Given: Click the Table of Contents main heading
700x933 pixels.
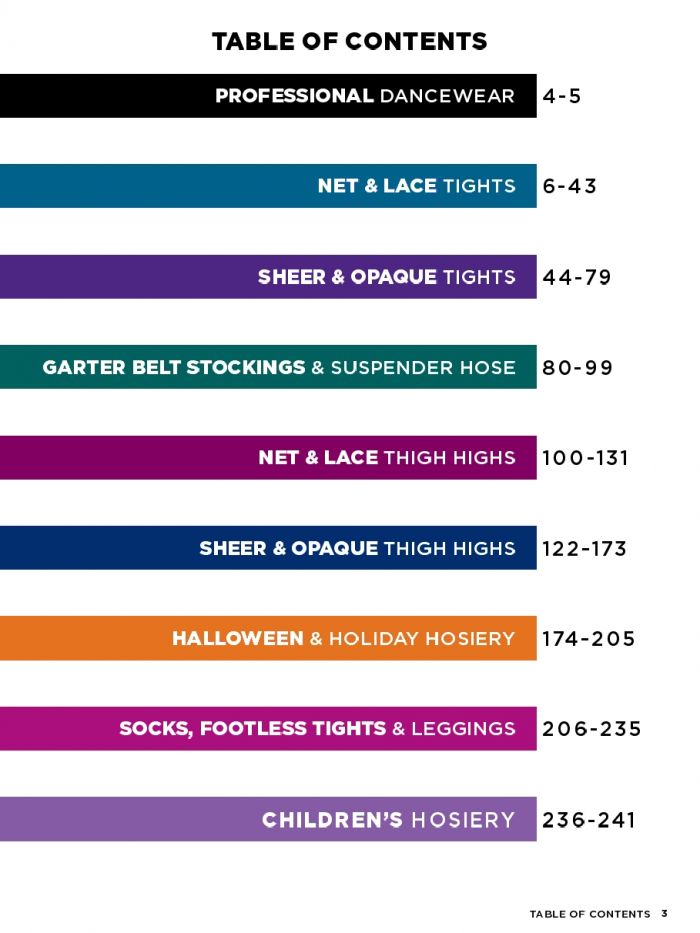Looking at the screenshot, I should click(350, 41).
